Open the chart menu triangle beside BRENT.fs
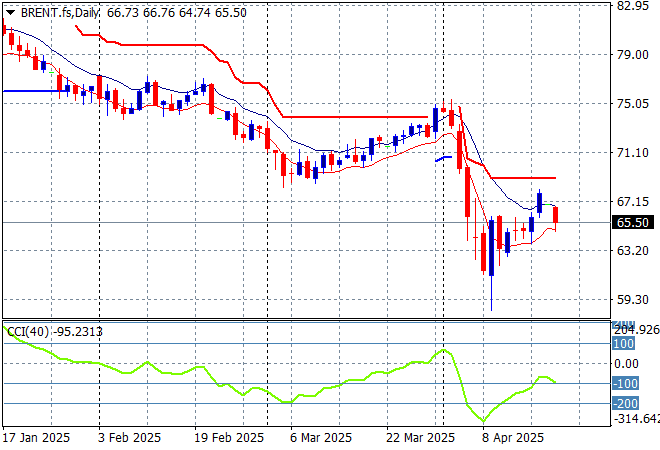 (10, 13)
